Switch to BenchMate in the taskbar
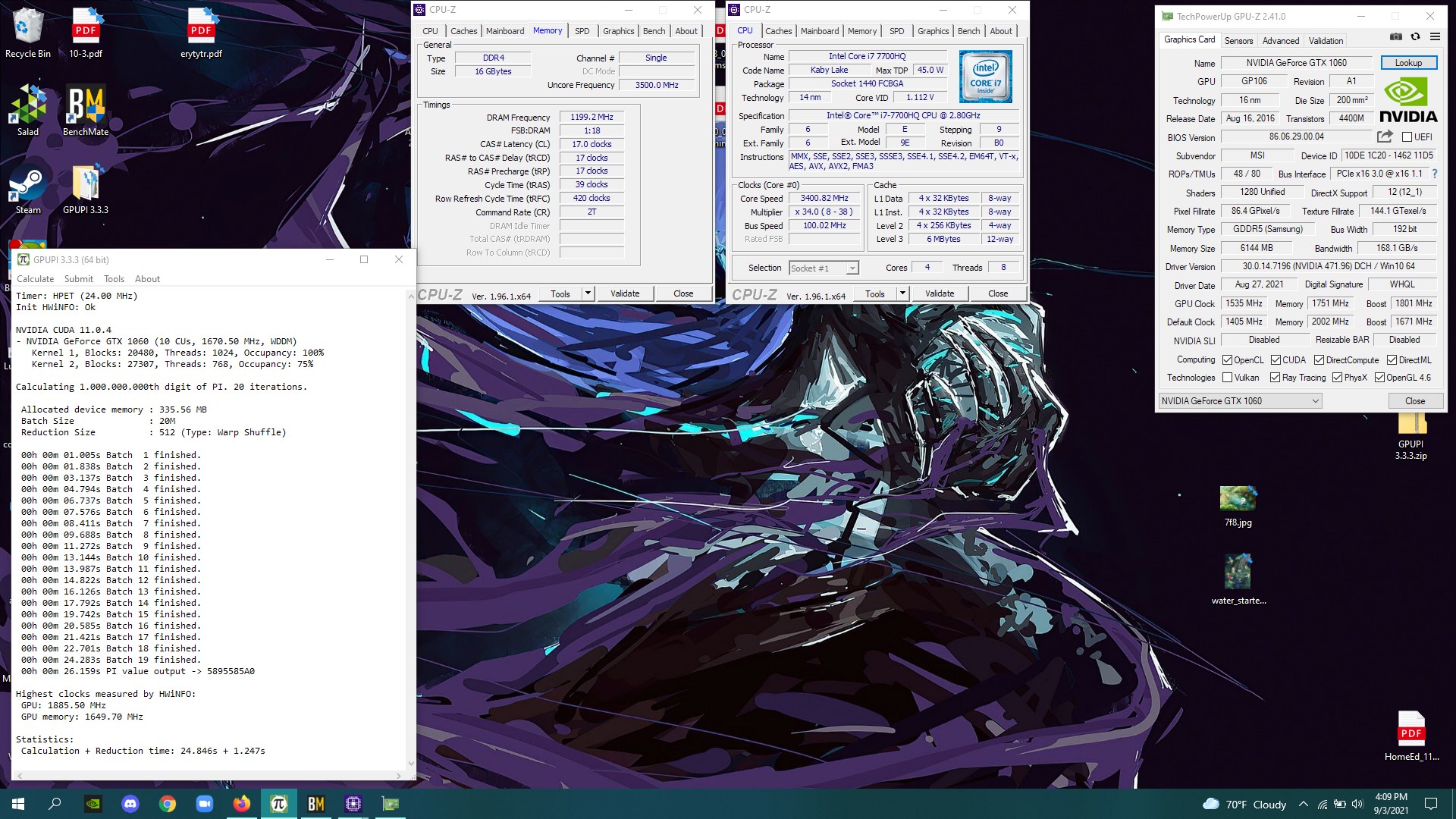The width and height of the screenshot is (1456, 819). click(x=315, y=804)
